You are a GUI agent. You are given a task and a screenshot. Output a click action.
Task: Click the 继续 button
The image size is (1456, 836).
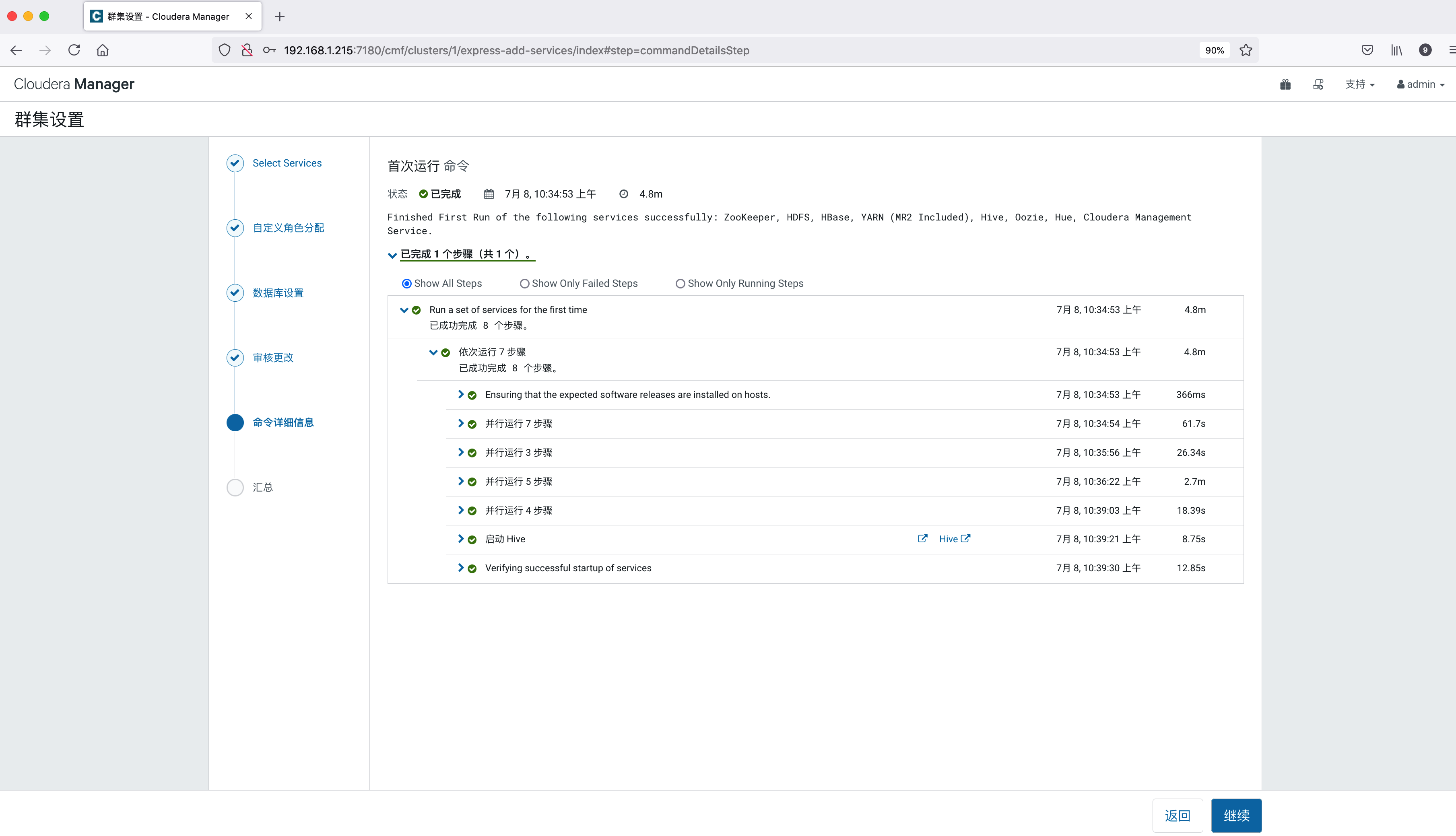[1235, 815]
